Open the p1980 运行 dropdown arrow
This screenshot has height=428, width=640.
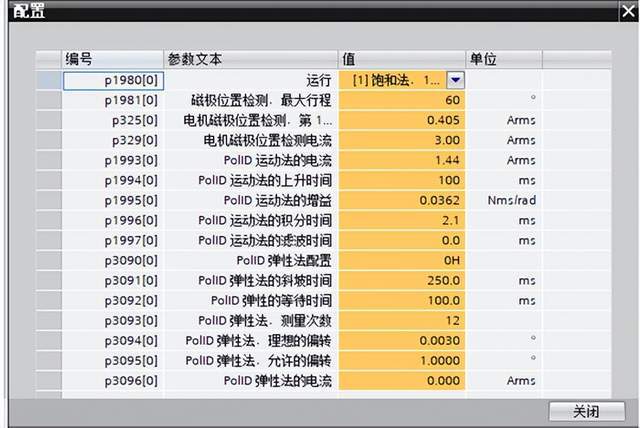pyautogui.click(x=456, y=80)
